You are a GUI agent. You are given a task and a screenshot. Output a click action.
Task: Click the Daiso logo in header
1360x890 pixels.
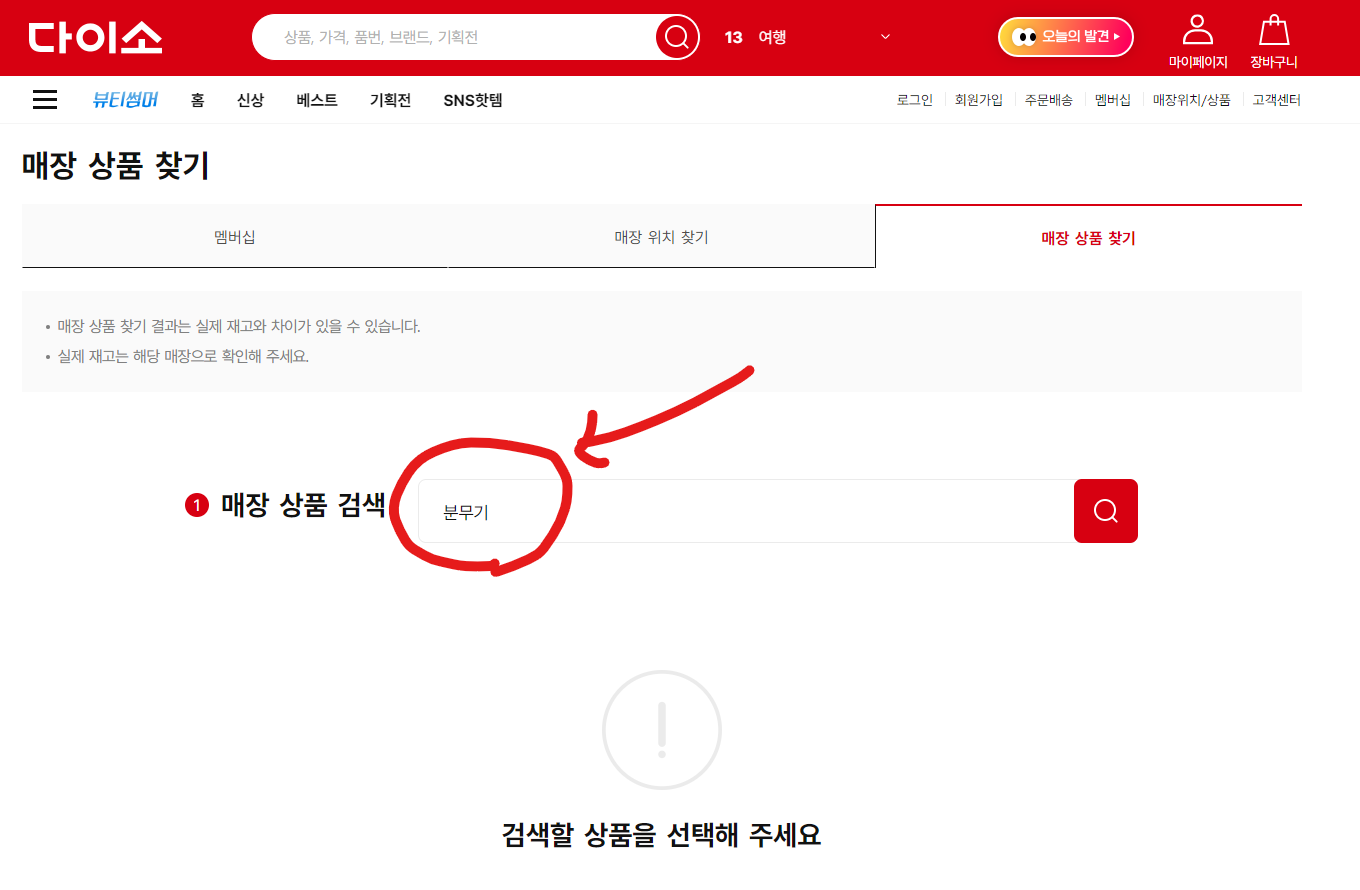[x=95, y=37]
